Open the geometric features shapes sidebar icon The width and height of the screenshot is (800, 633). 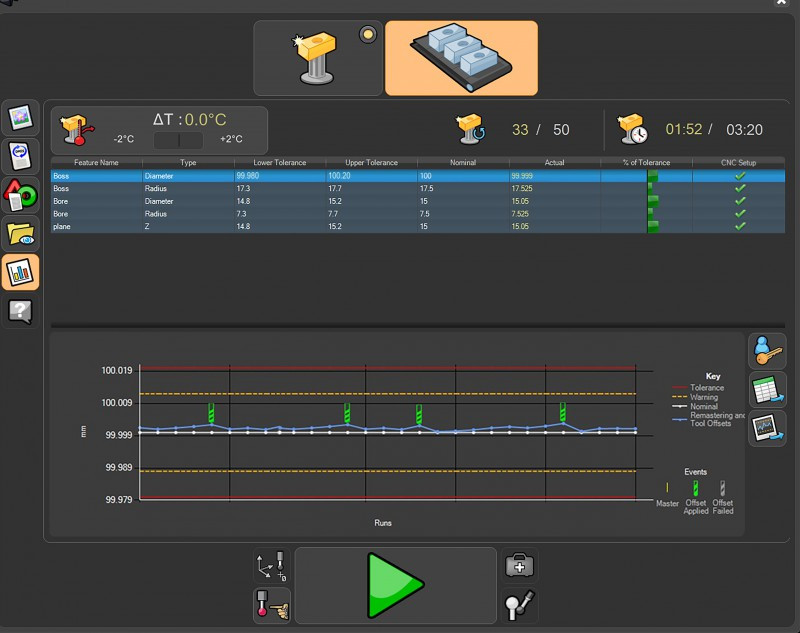pyautogui.click(x=20, y=195)
